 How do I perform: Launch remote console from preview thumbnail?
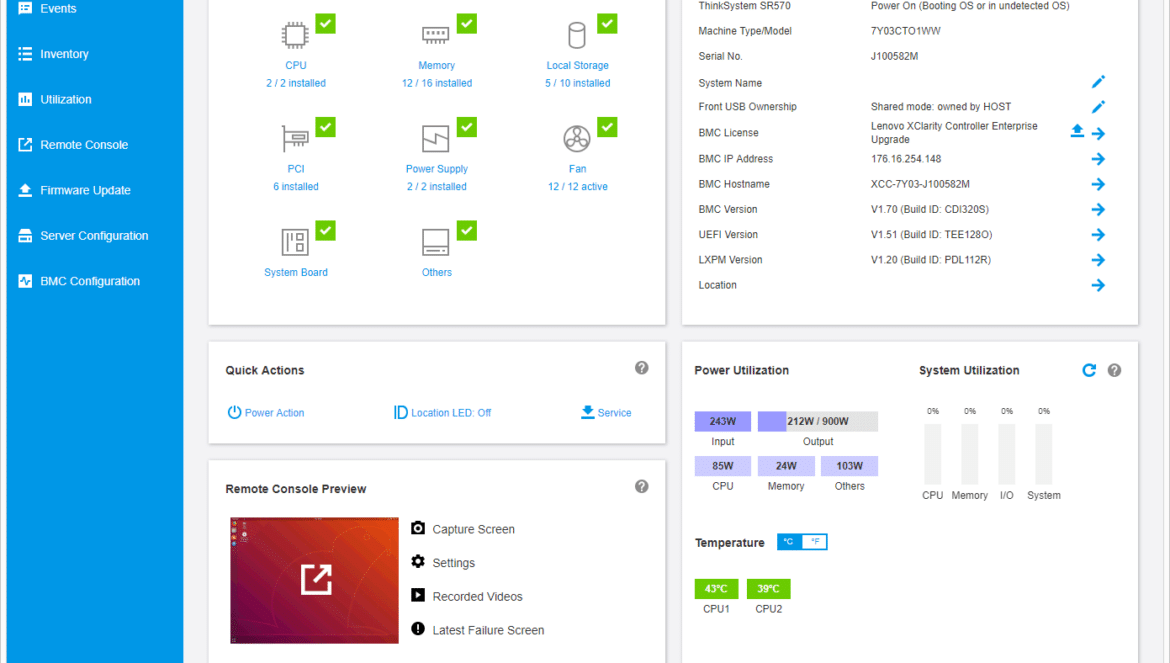tap(314, 579)
